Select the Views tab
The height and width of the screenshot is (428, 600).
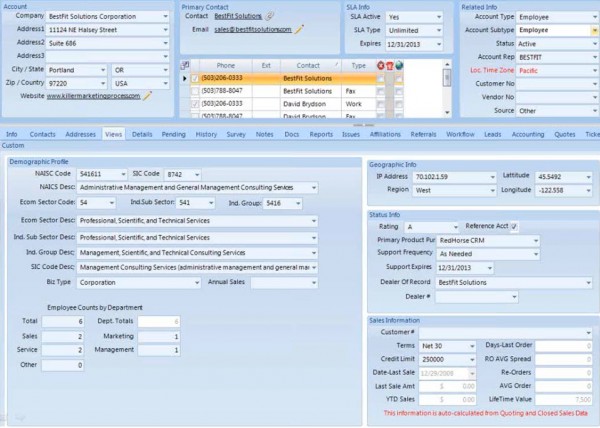point(113,134)
